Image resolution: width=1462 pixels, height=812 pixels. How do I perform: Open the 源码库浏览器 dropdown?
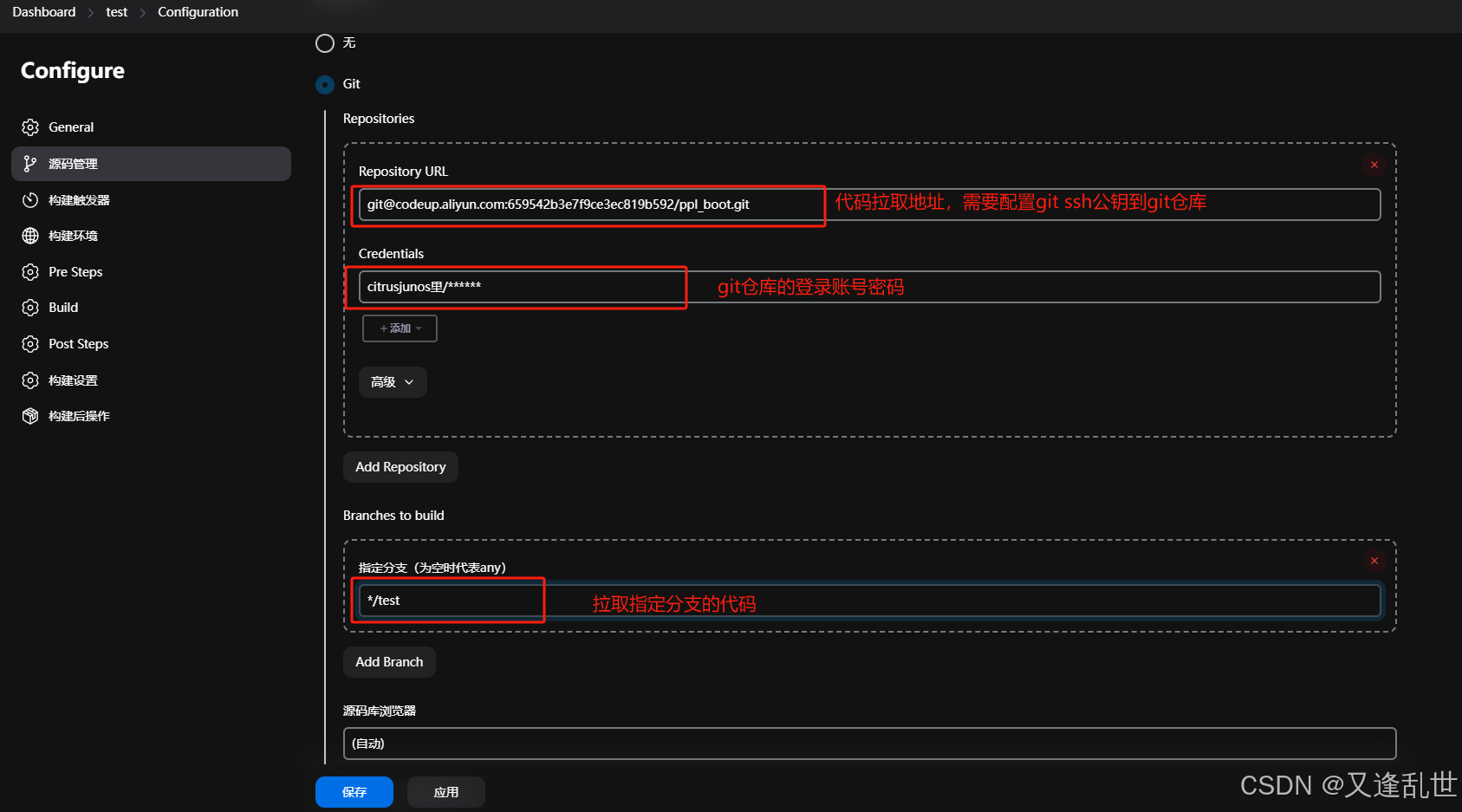coord(869,744)
